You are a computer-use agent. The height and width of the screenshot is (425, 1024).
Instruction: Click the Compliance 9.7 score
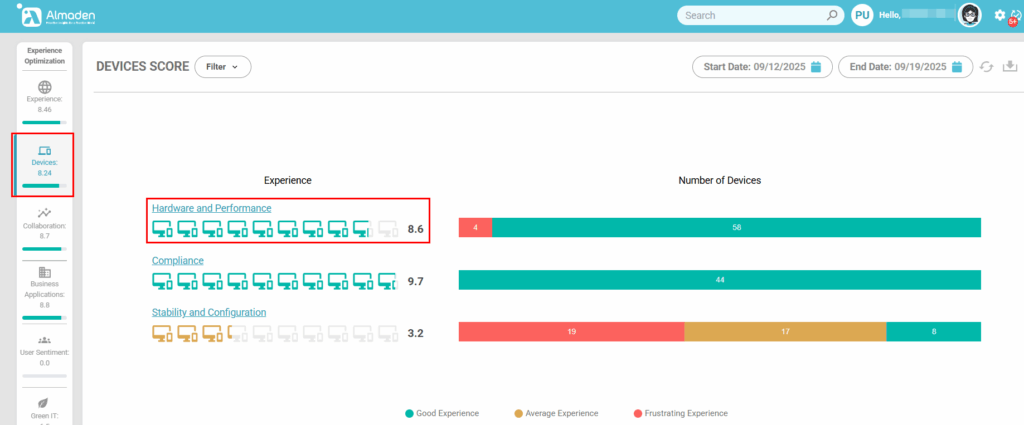coord(415,281)
